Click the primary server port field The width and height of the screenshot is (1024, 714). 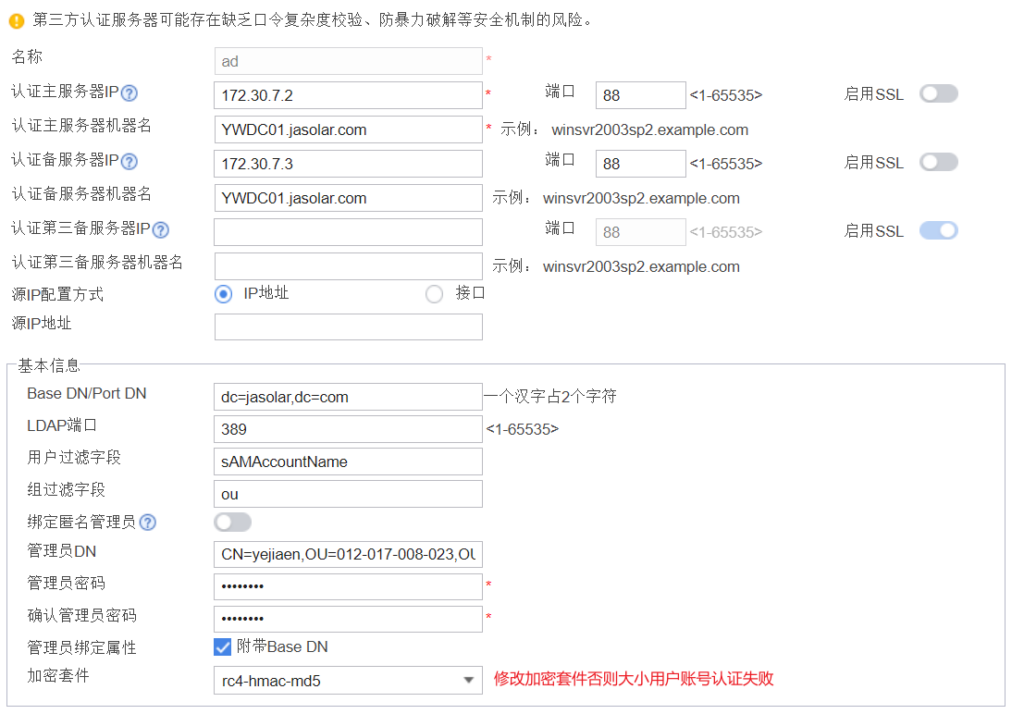[640, 96]
